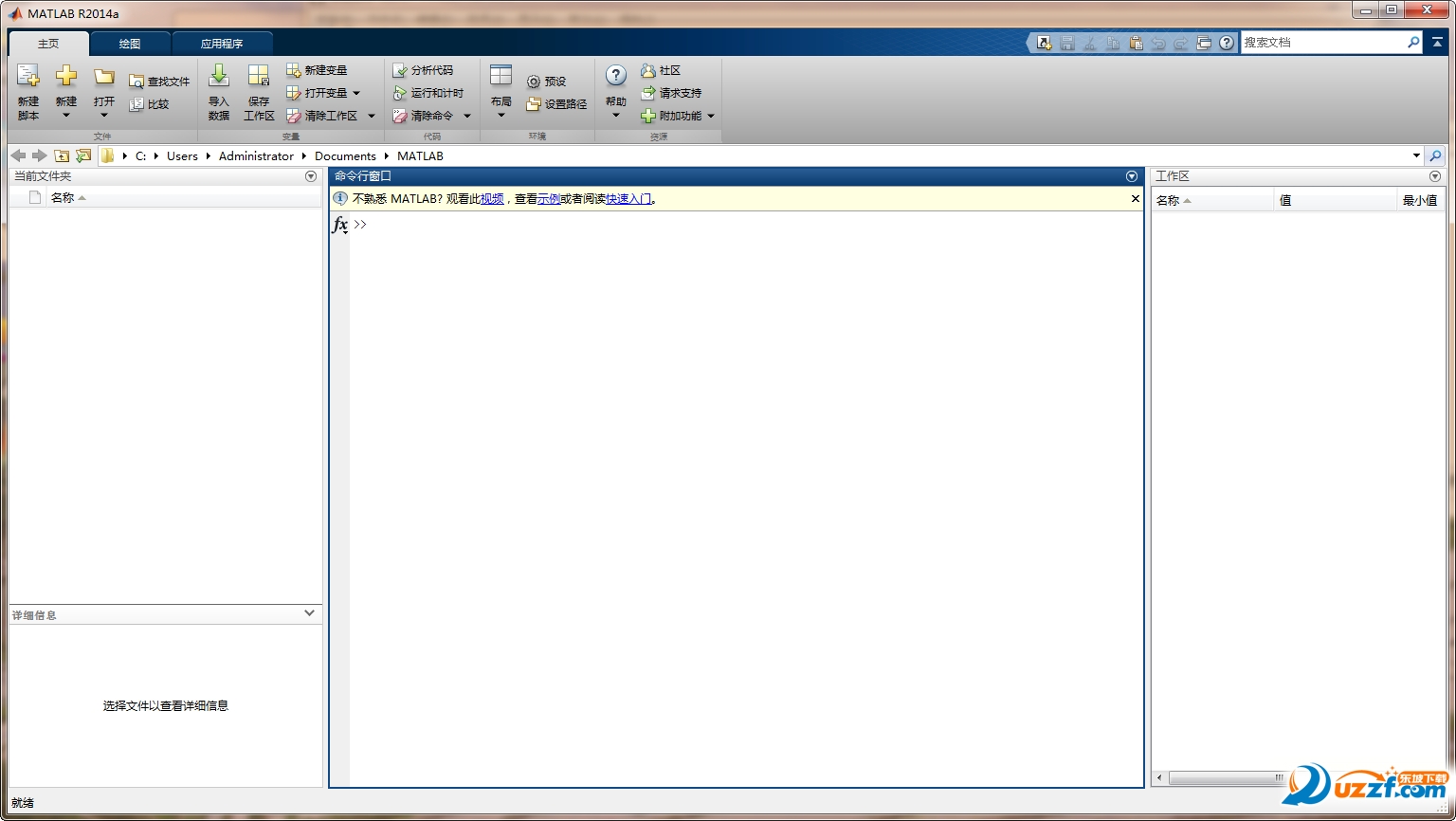Screen dimensions: 1456x821
Task: Click the switch windows icon
Action: (x=1204, y=43)
